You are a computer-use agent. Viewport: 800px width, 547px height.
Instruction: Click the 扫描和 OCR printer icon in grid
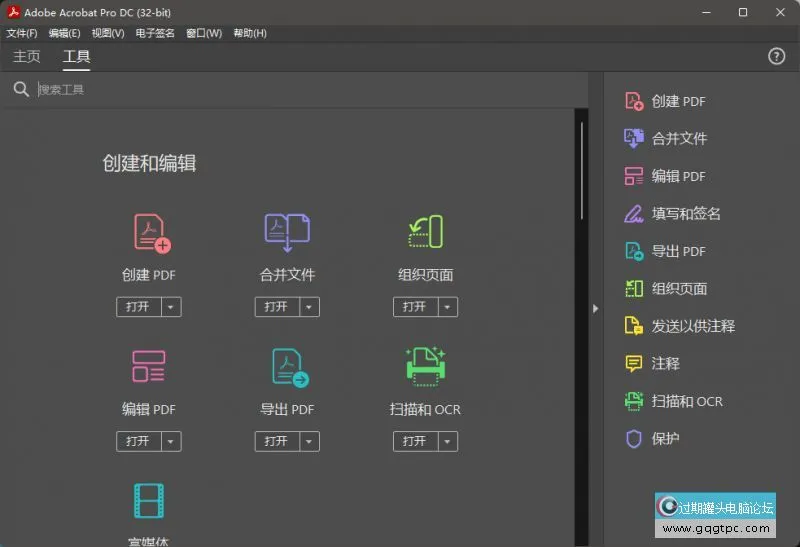coord(425,367)
